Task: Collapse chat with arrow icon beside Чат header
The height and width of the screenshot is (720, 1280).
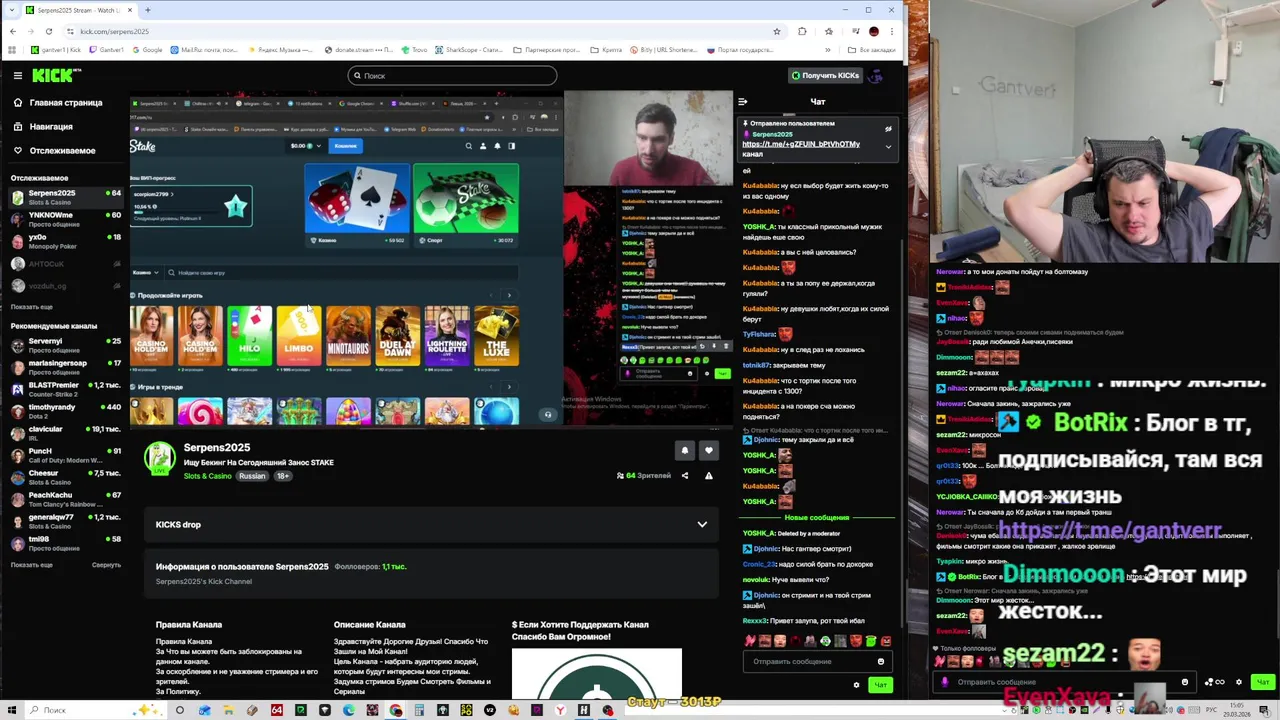Action: click(x=742, y=101)
